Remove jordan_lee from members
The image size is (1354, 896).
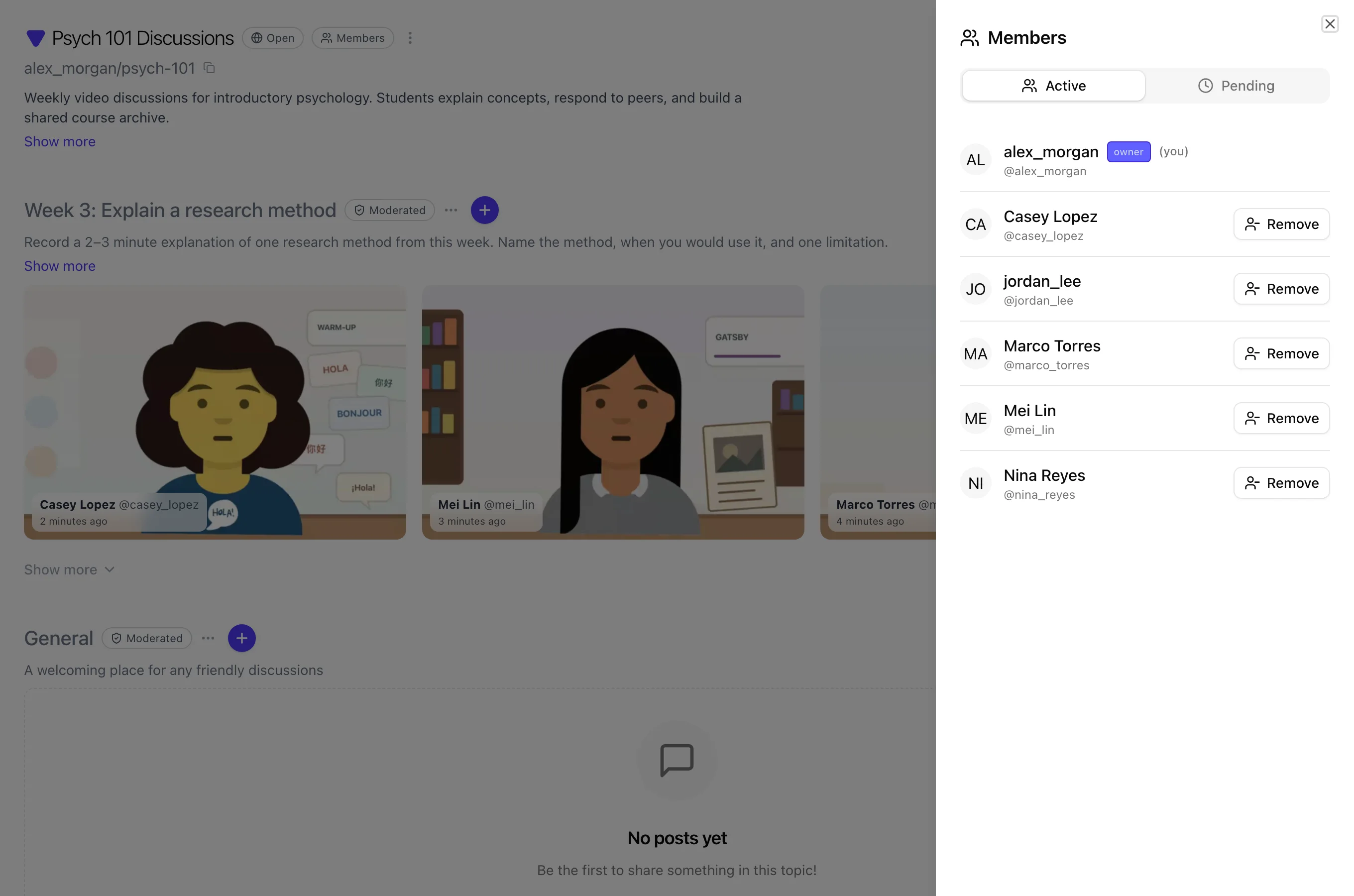(x=1281, y=289)
